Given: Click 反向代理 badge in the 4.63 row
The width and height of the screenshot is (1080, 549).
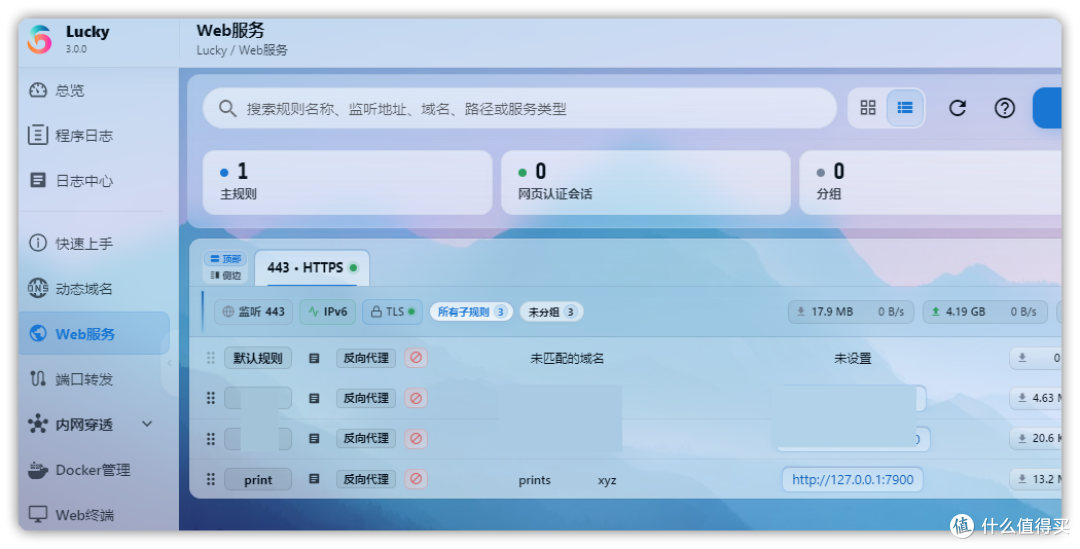Looking at the screenshot, I should (x=366, y=398).
